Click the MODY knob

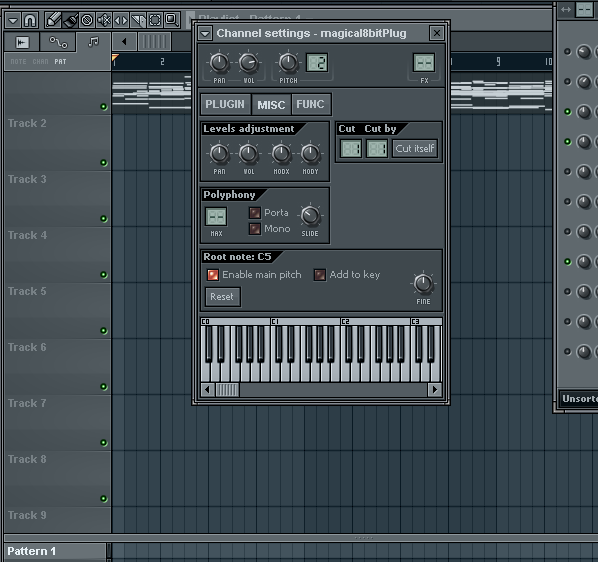point(310,154)
